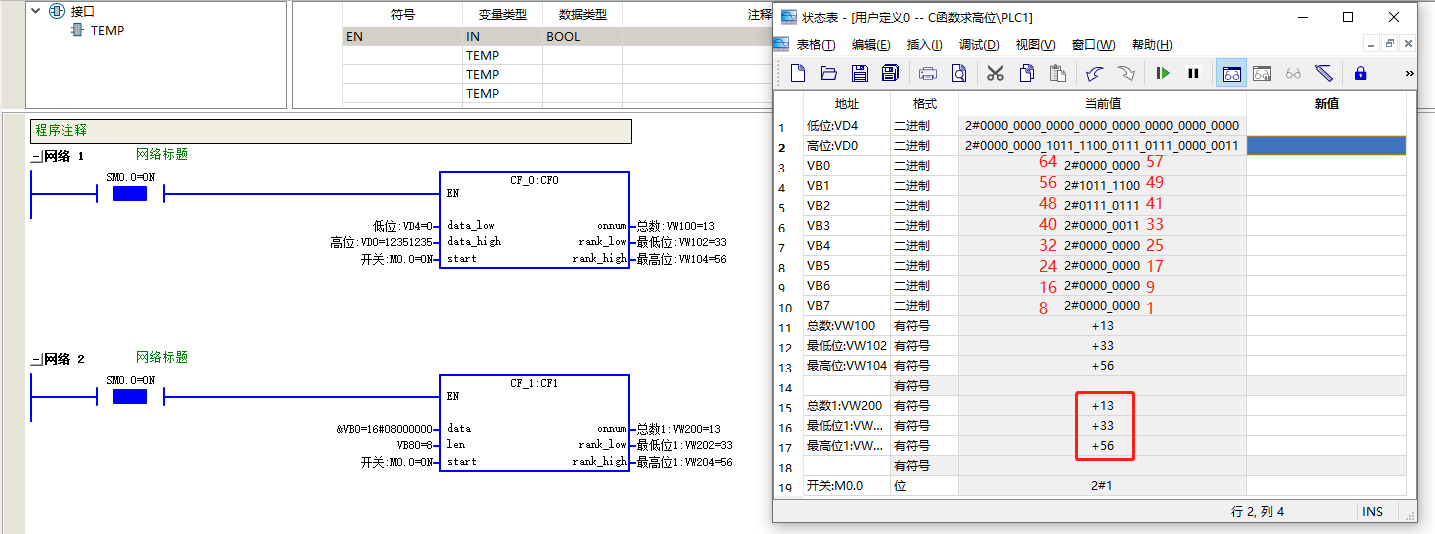1435x534 pixels.
Task: Click the 新值 column header
Action: pos(1326,104)
